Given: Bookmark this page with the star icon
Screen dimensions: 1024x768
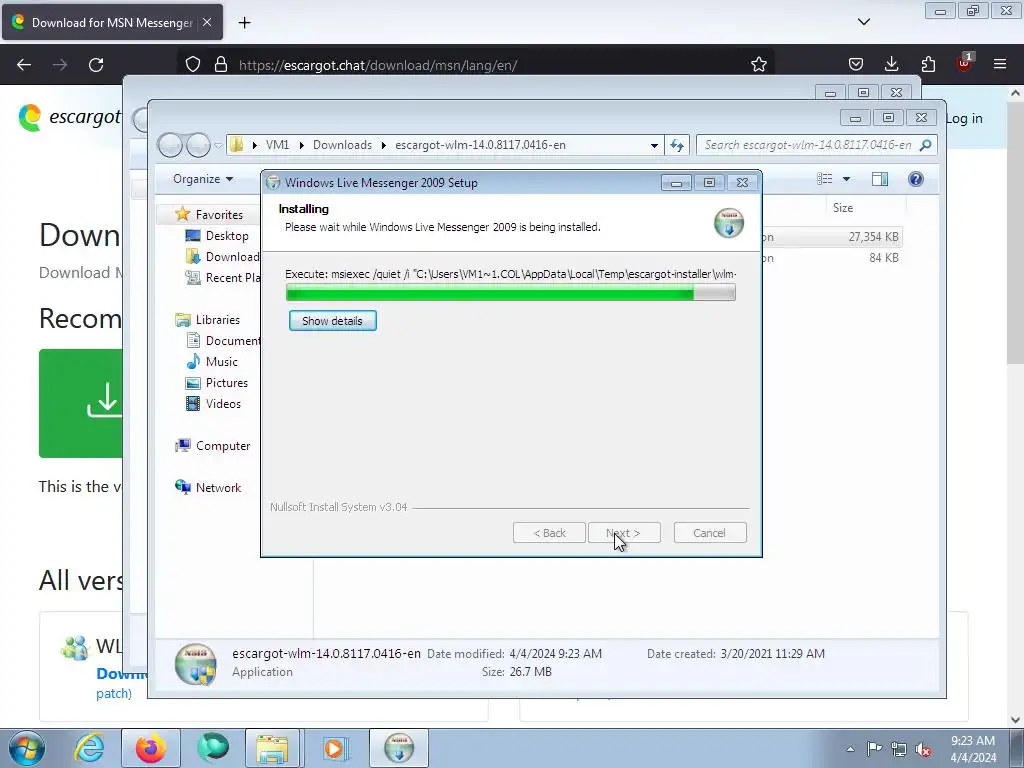Looking at the screenshot, I should [x=758, y=65].
